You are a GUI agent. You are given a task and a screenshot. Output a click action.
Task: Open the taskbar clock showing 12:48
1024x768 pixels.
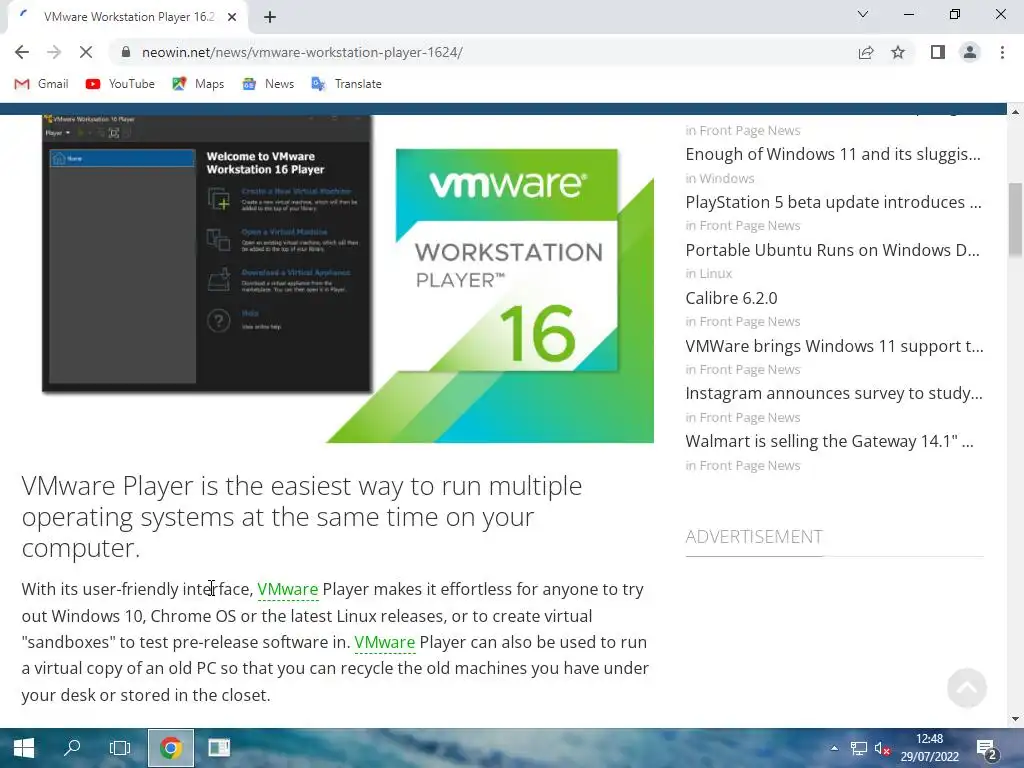929,748
